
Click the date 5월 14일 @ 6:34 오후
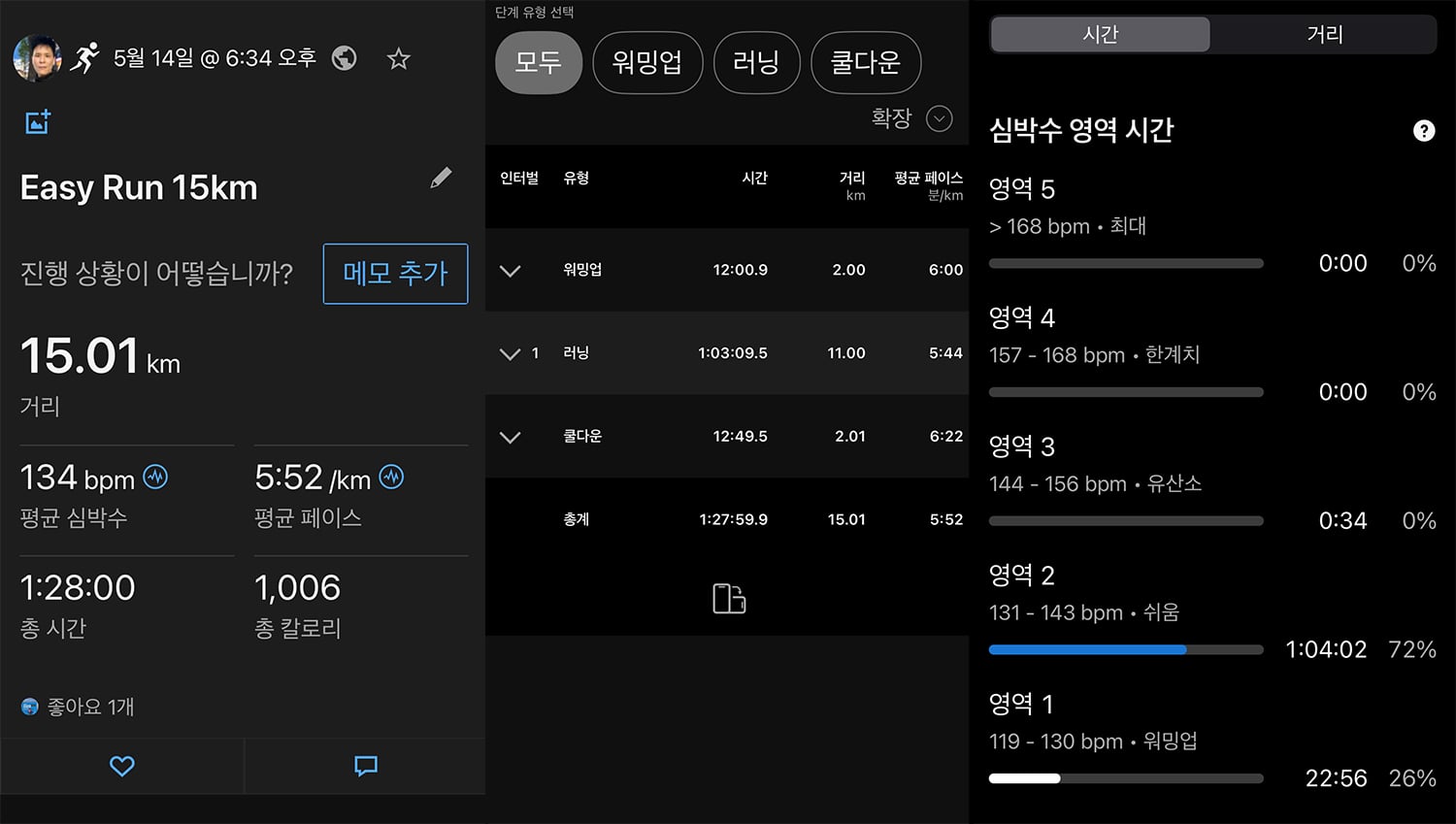[x=215, y=58]
